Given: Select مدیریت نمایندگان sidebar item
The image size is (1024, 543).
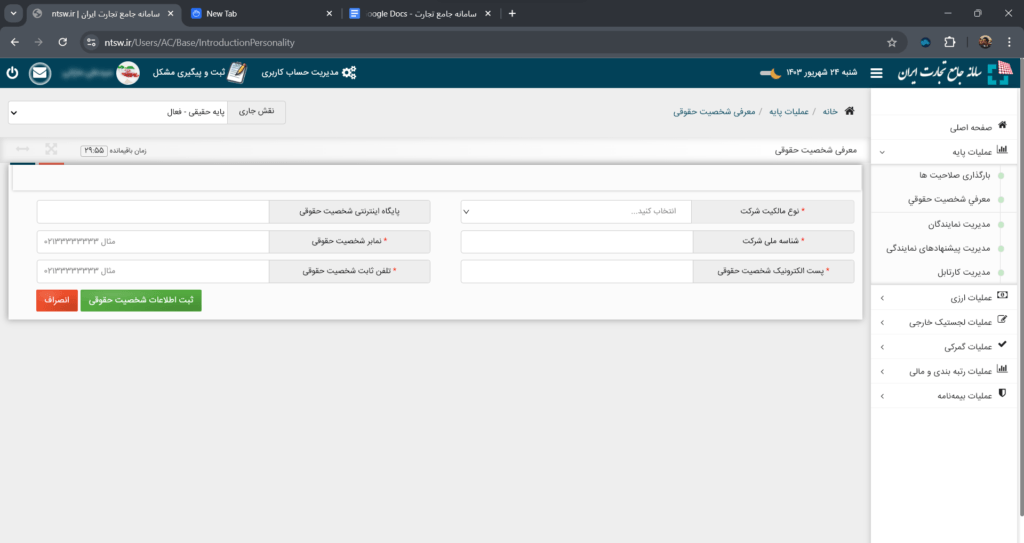Looking at the screenshot, I should pyautogui.click(x=959, y=224).
